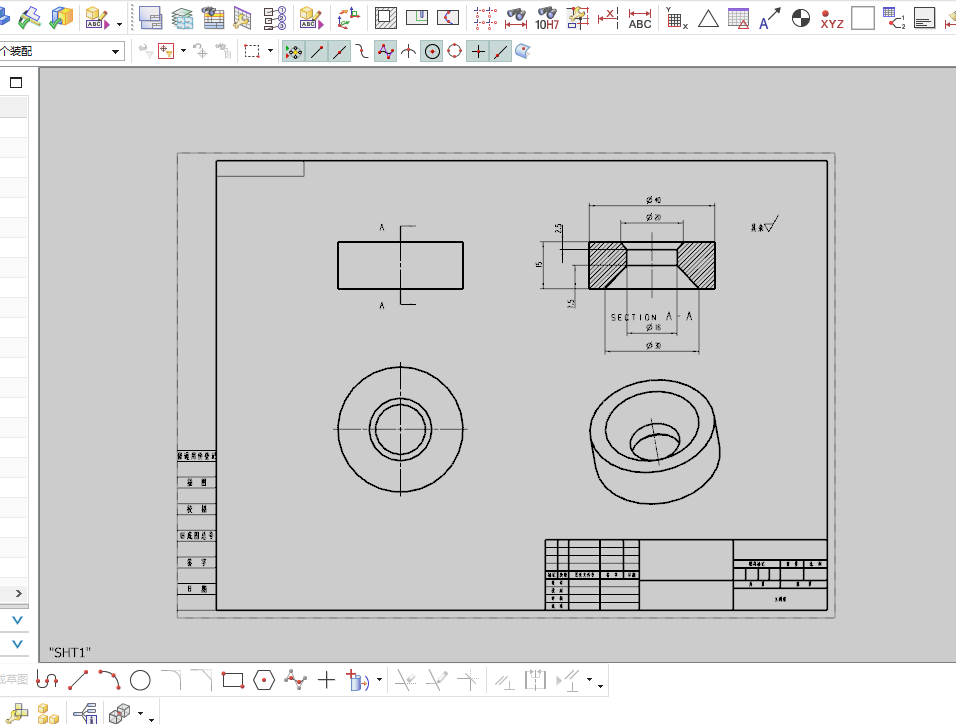Select the sketch Circle tool

point(140,680)
